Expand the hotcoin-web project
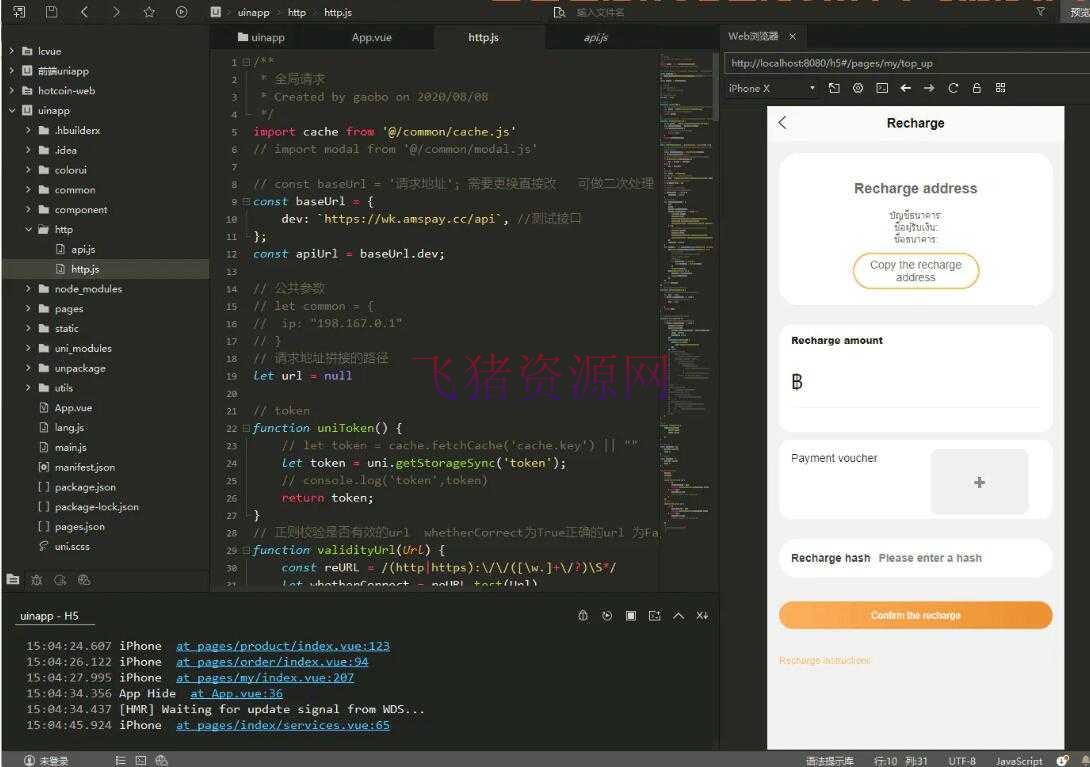The image size is (1090, 767). click(x=11, y=91)
